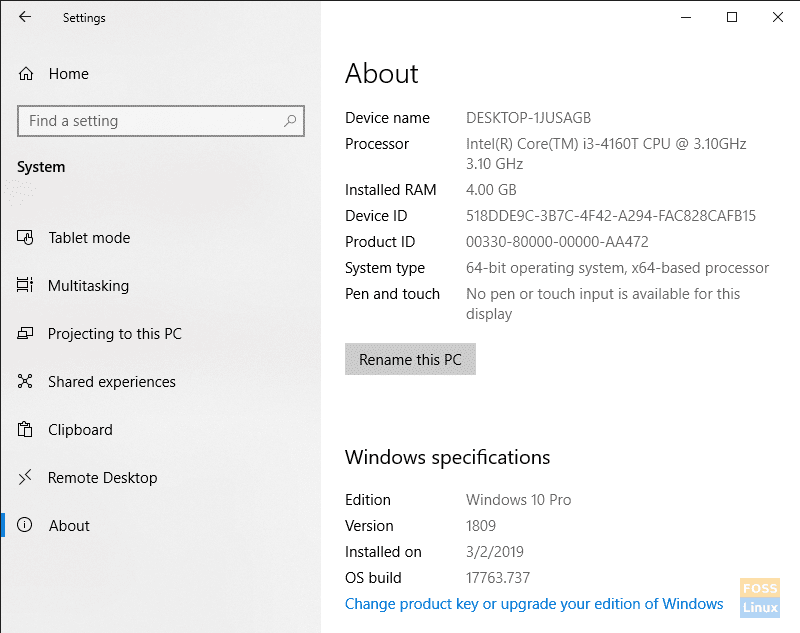Click the Remote Desktop icon
The image size is (800, 633).
pos(25,477)
